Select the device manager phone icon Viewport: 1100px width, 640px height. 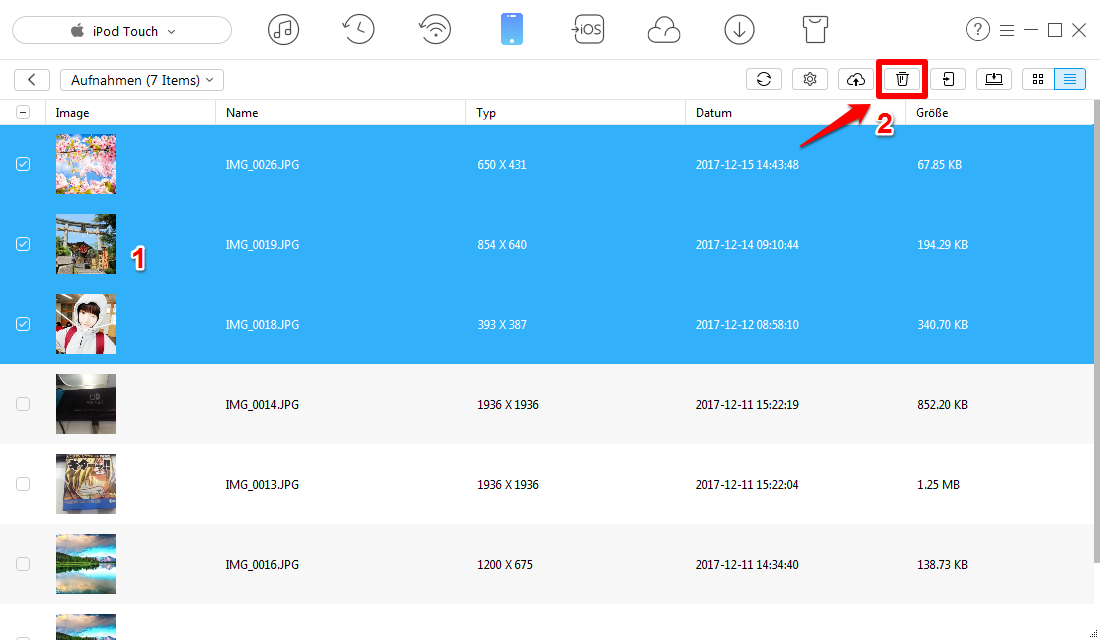512,29
